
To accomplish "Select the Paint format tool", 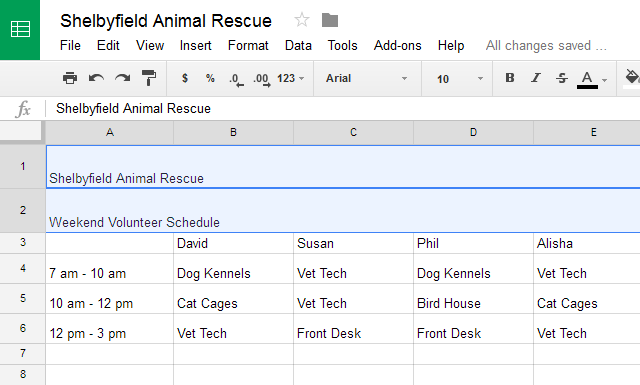I will tap(149, 78).
